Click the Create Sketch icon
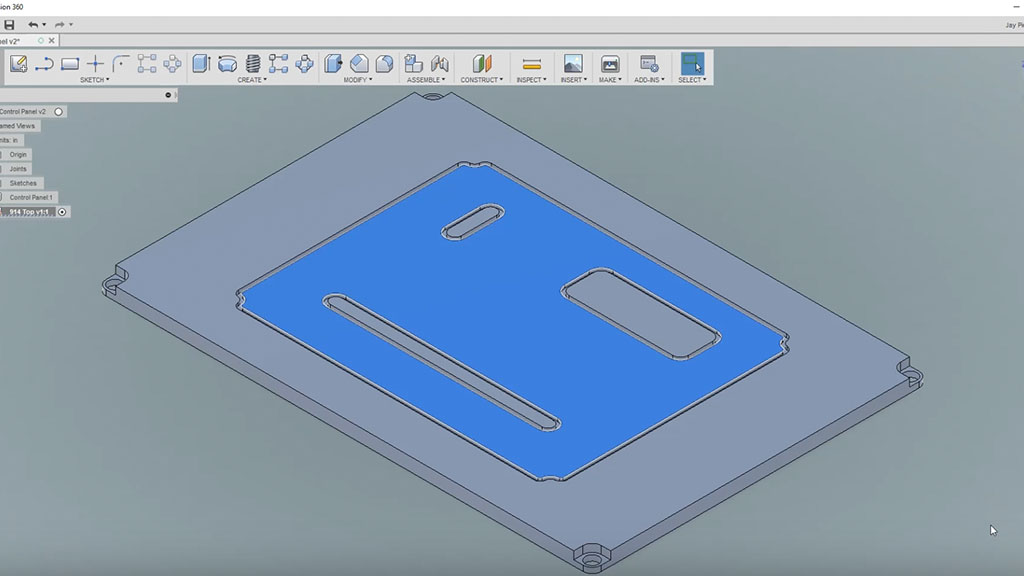 point(18,64)
